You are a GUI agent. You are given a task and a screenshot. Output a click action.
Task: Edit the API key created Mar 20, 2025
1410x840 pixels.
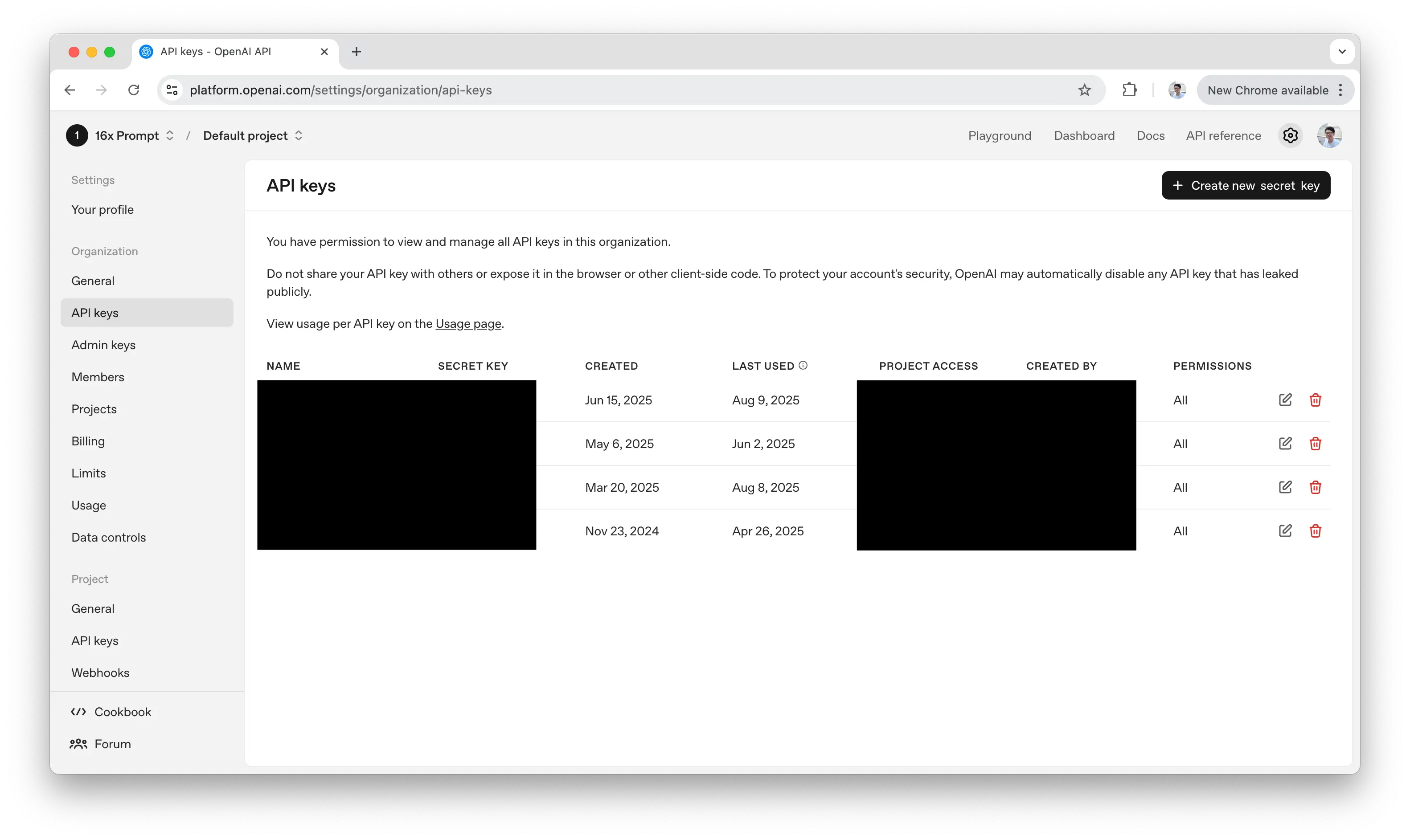point(1285,487)
